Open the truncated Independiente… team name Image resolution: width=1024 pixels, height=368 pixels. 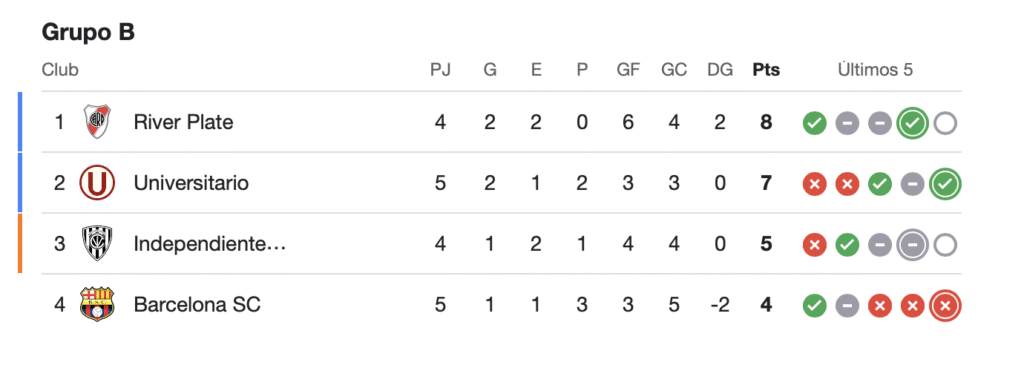click(x=210, y=244)
